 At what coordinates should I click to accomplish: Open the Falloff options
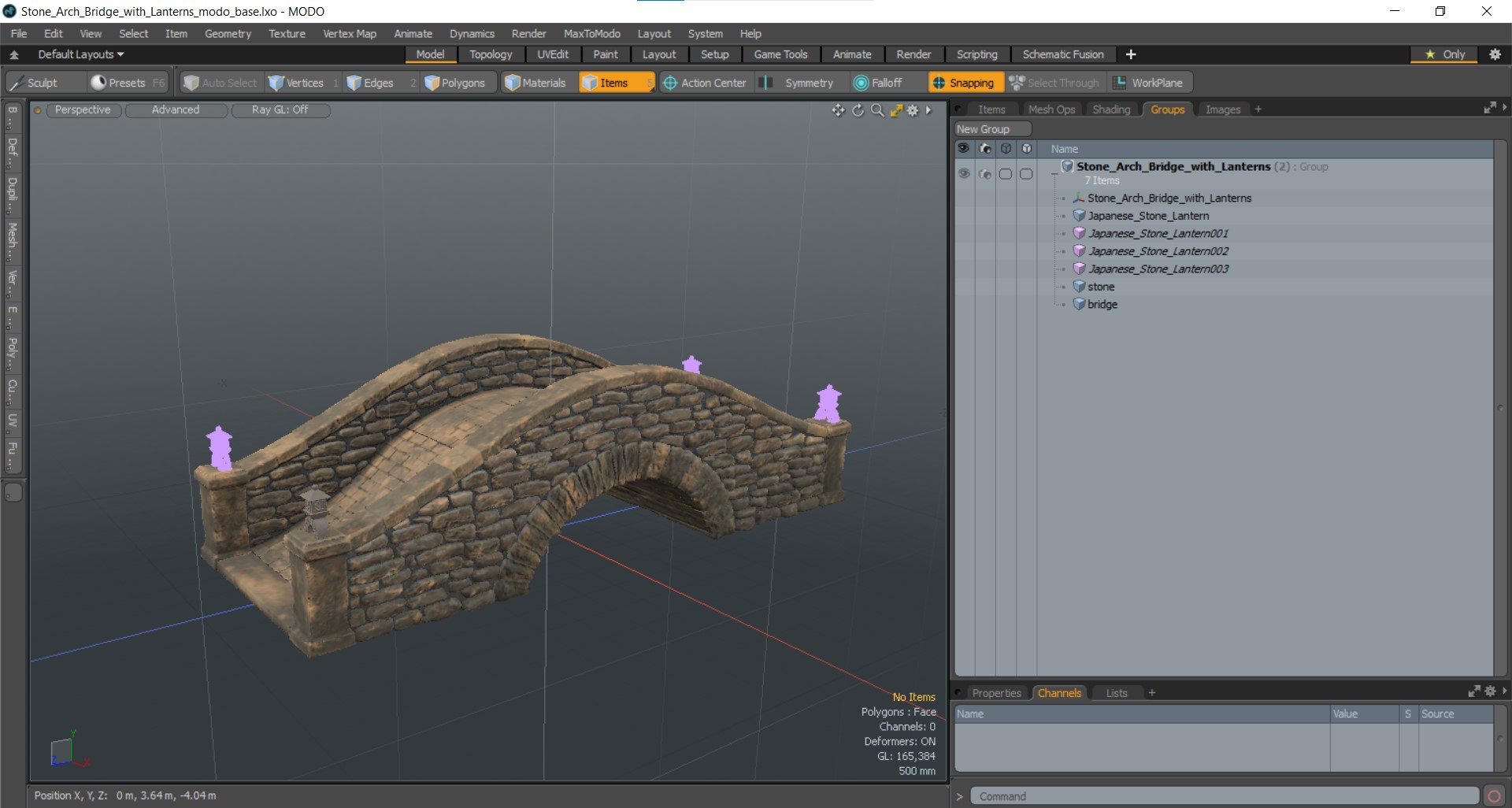click(x=887, y=83)
